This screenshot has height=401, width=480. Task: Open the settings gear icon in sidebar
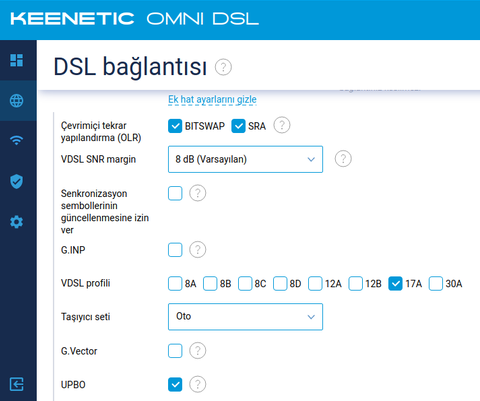pos(16,222)
